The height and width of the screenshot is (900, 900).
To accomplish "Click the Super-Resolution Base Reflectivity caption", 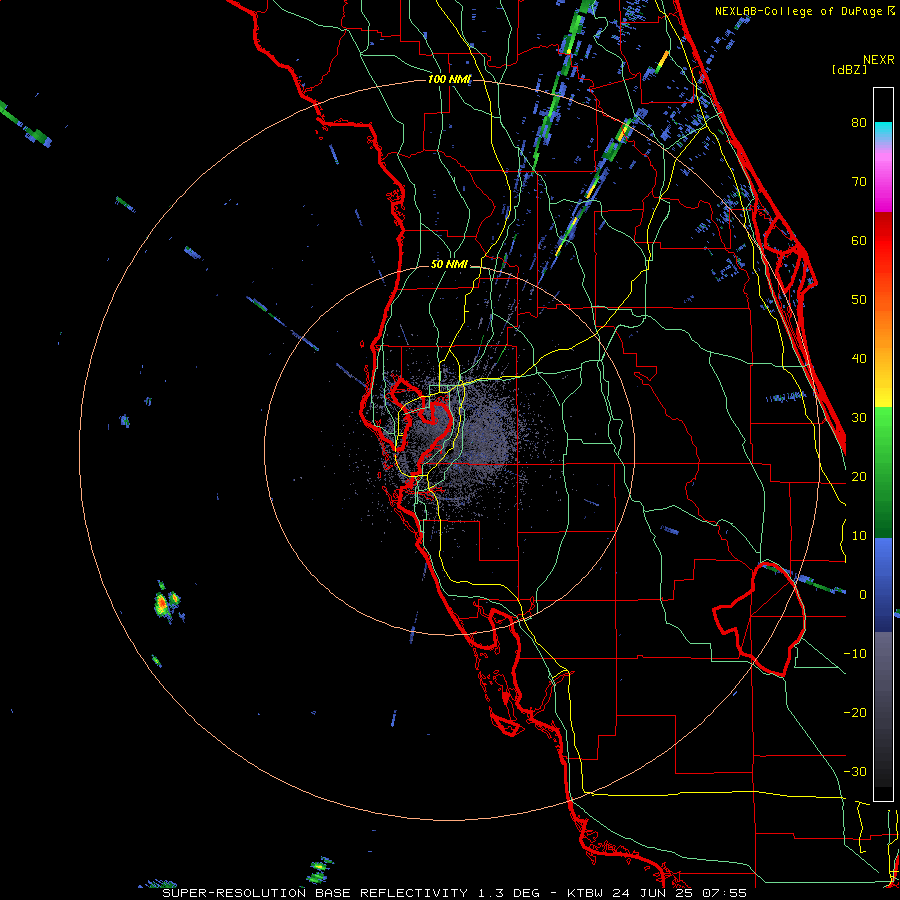I will [x=454, y=893].
